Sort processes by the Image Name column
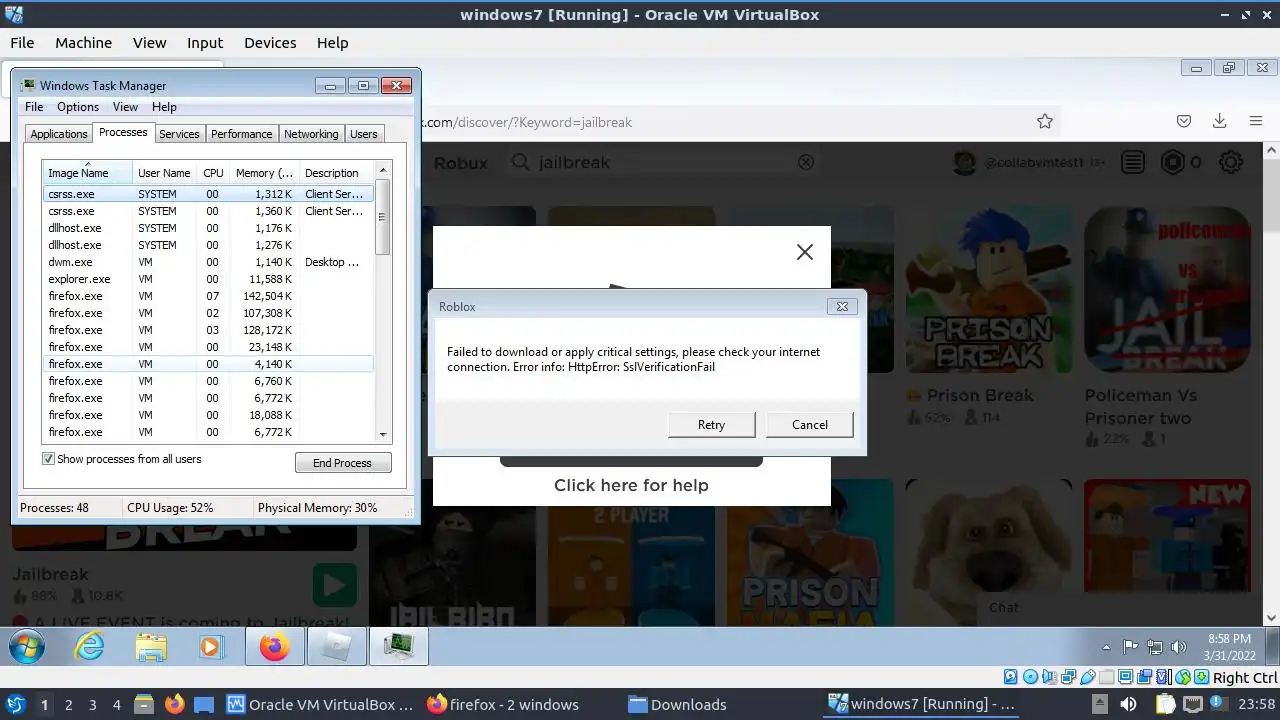Viewport: 1280px width, 720px height. 87,173
